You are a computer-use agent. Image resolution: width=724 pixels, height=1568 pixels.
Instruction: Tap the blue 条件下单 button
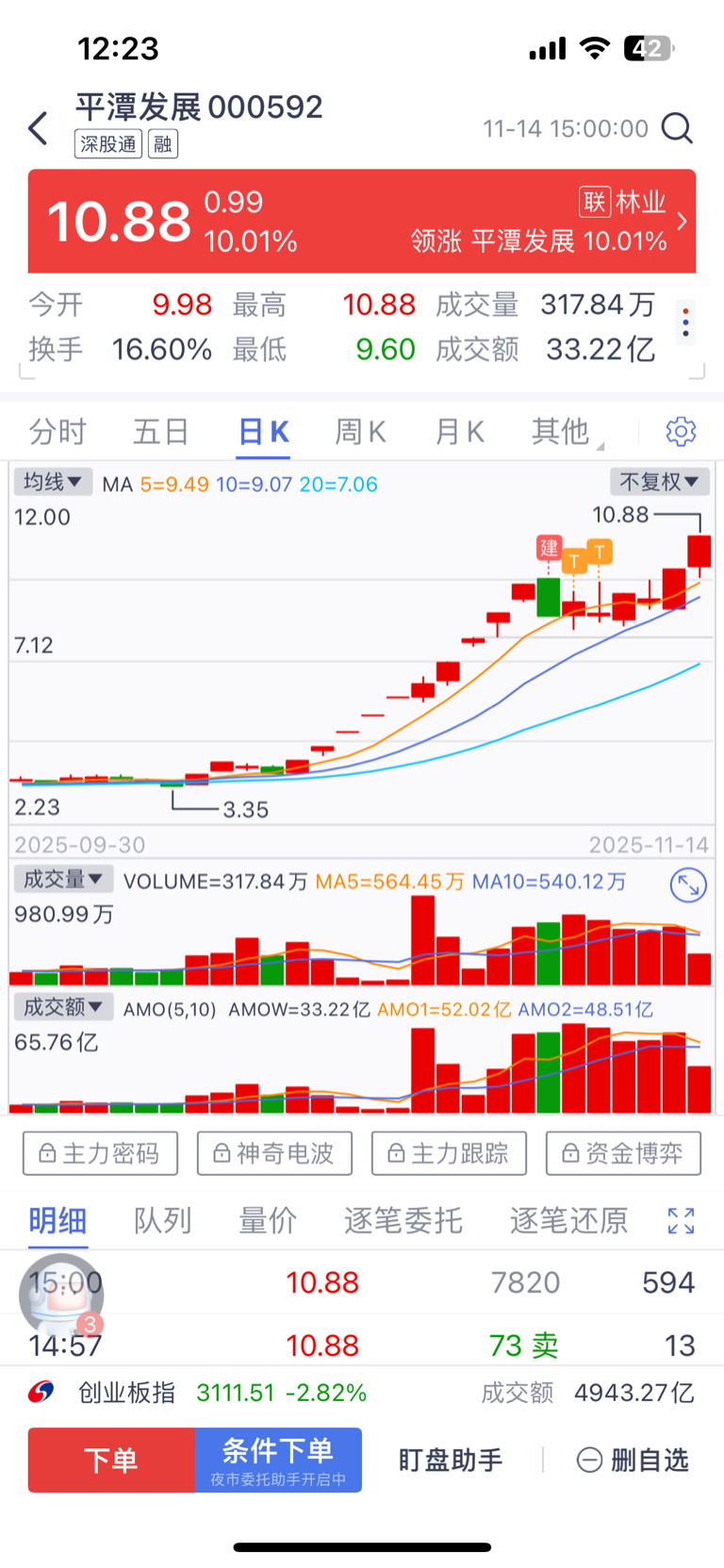coord(278,1460)
